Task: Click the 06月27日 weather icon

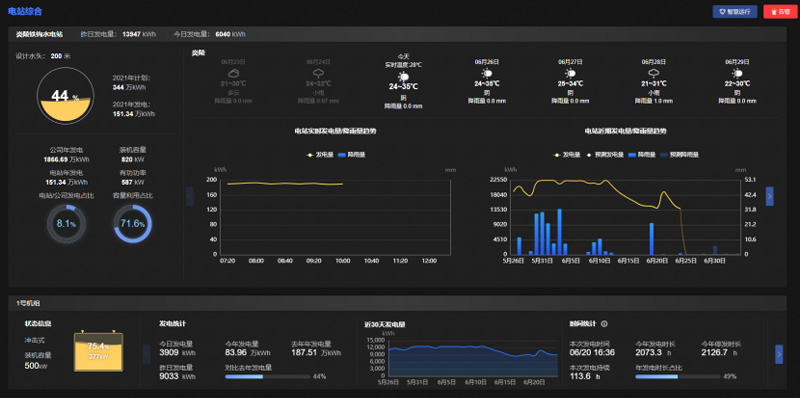Action: pyautogui.click(x=570, y=73)
